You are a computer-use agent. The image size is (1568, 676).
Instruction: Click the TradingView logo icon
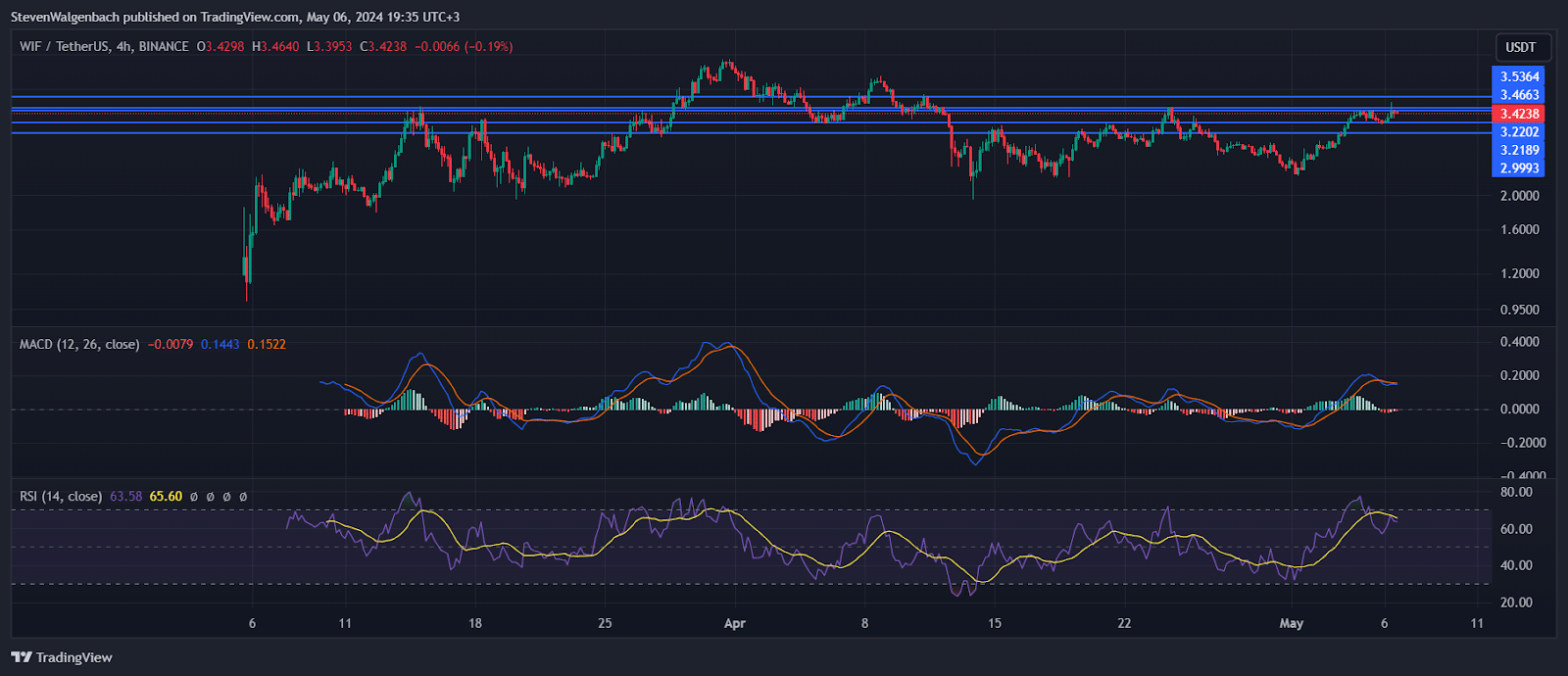tap(22, 657)
